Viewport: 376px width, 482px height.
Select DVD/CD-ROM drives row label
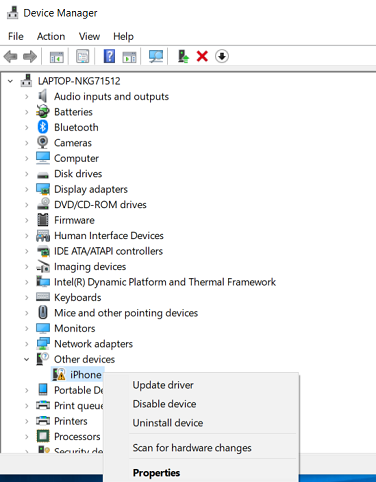click(100, 205)
